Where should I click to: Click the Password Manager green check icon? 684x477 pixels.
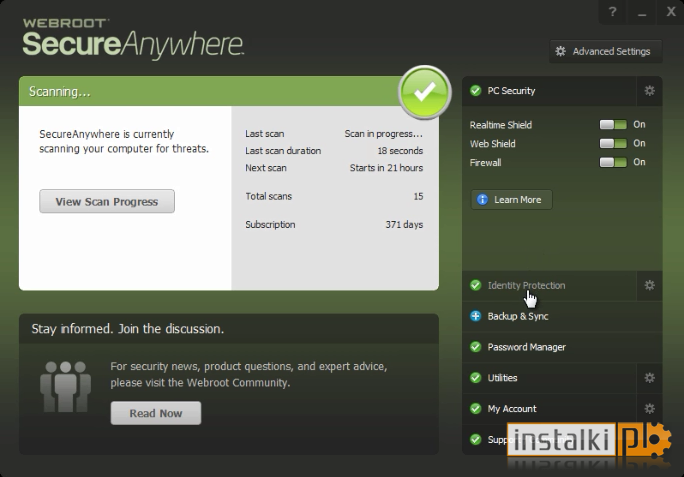click(475, 347)
